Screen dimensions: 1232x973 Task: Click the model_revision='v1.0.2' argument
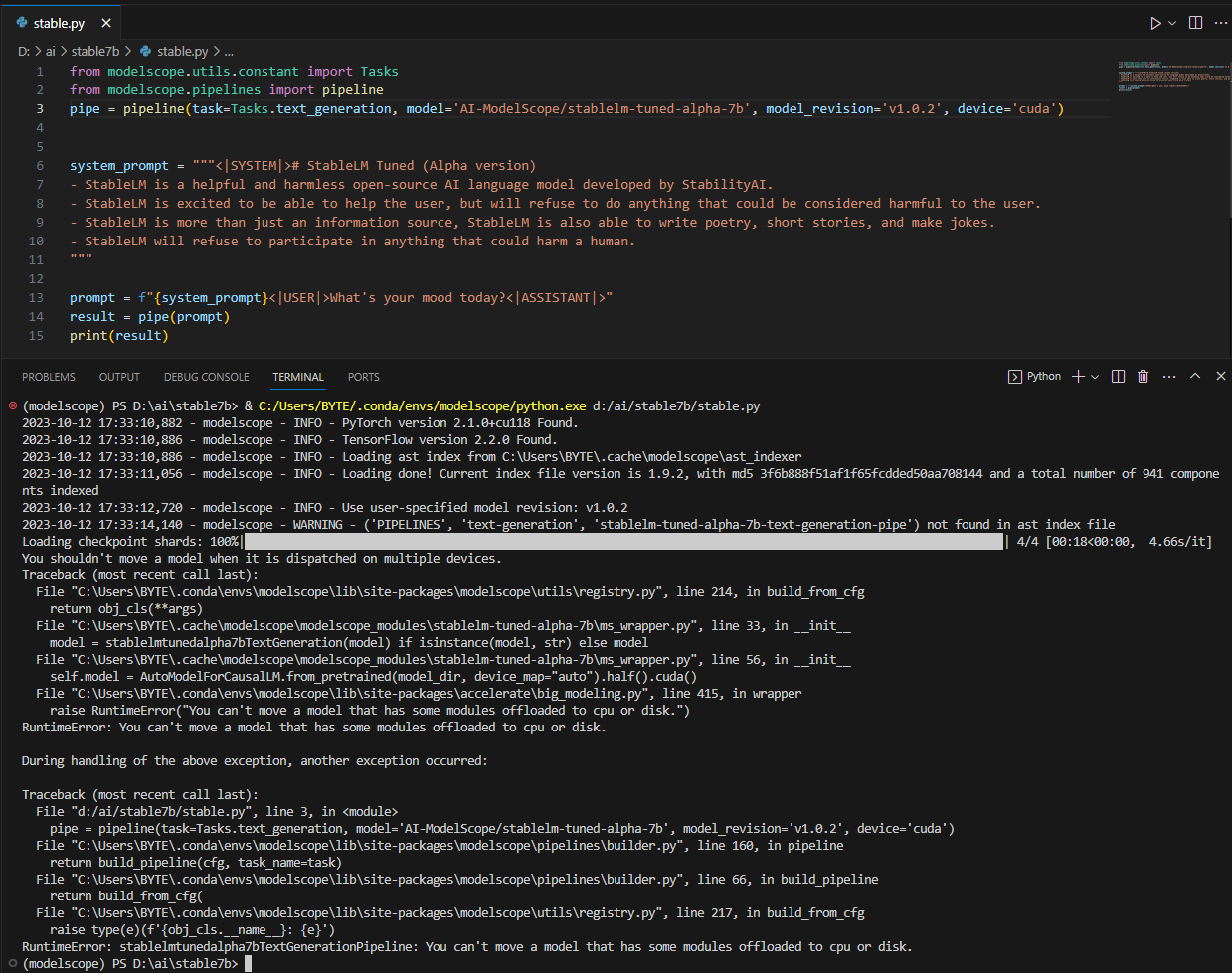click(854, 109)
